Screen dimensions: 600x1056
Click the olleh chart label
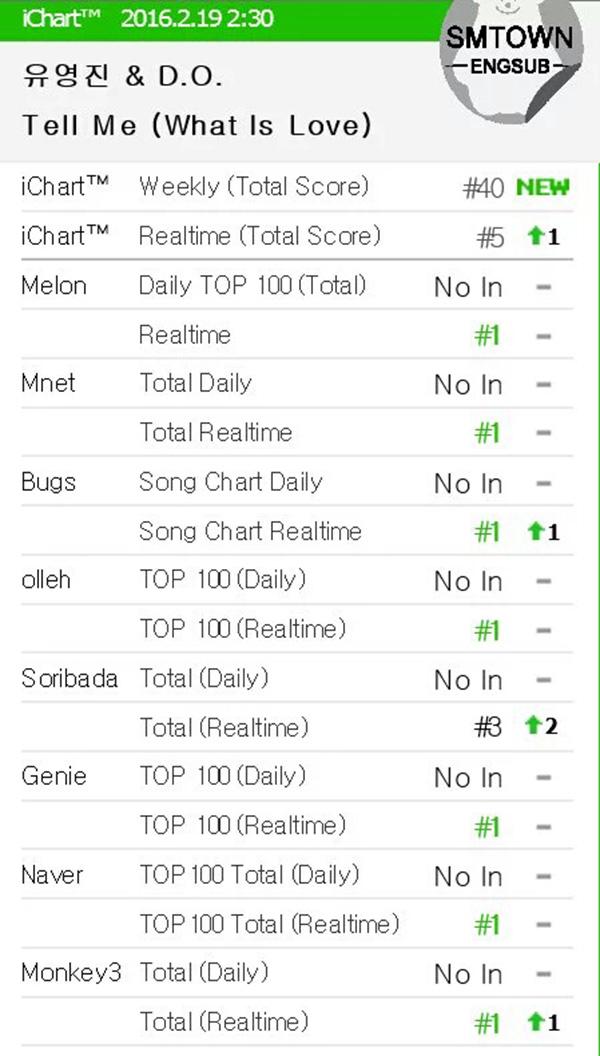click(x=46, y=581)
